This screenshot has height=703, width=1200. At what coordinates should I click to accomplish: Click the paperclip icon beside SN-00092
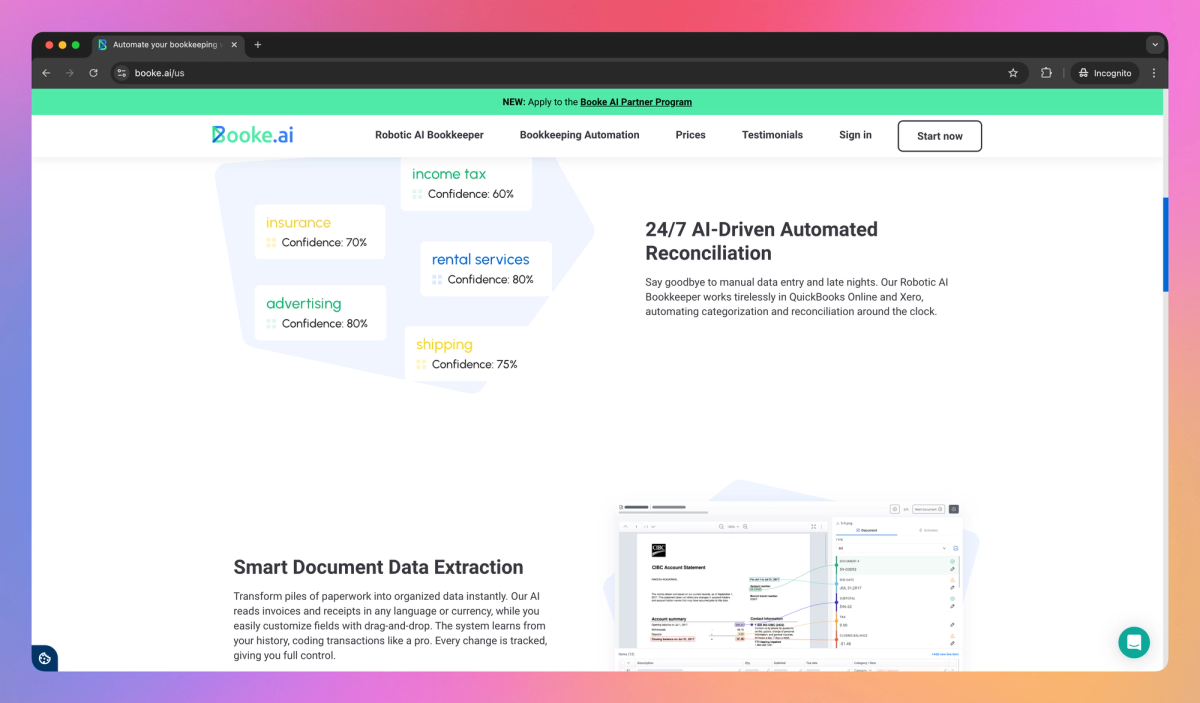(952, 570)
